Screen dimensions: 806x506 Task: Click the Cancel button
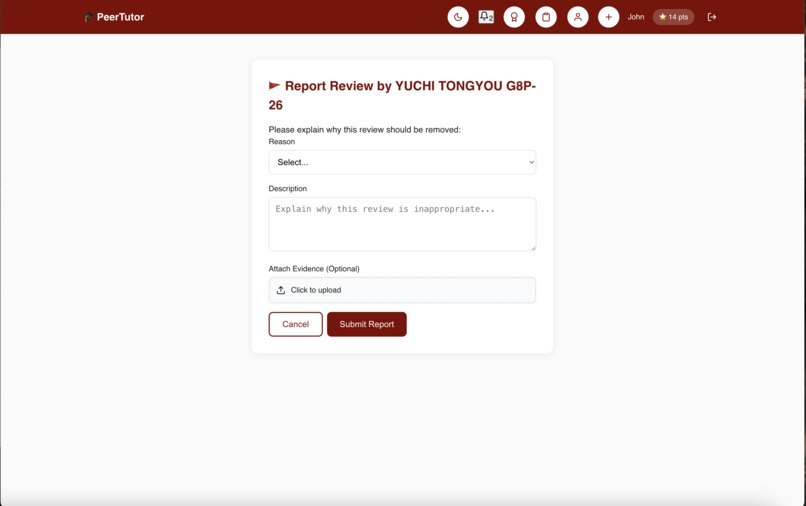click(x=296, y=324)
